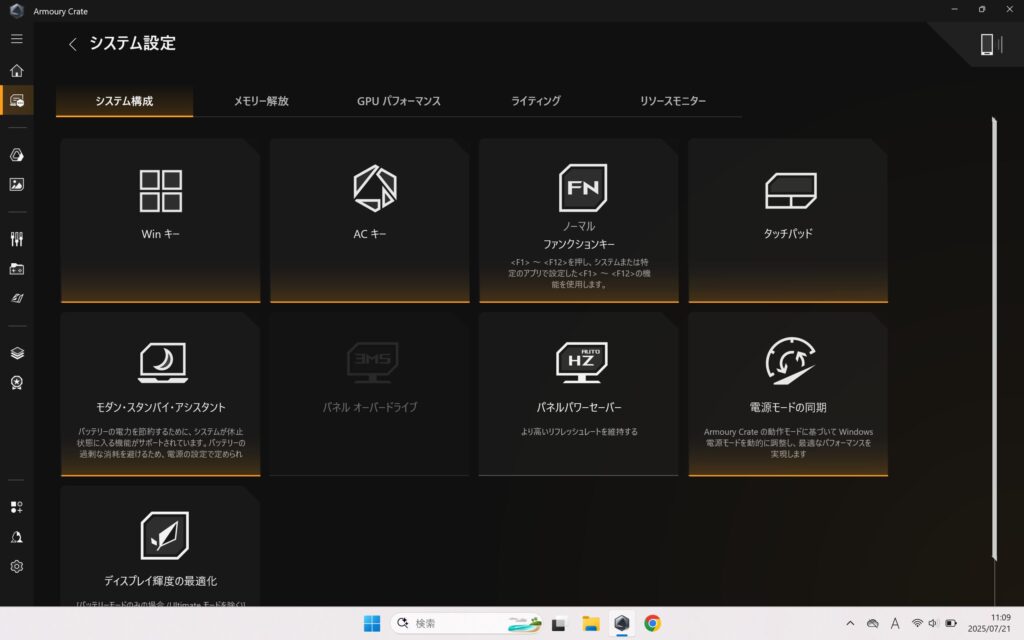
Task: Select the リソースモニター tab
Action: pos(672,101)
